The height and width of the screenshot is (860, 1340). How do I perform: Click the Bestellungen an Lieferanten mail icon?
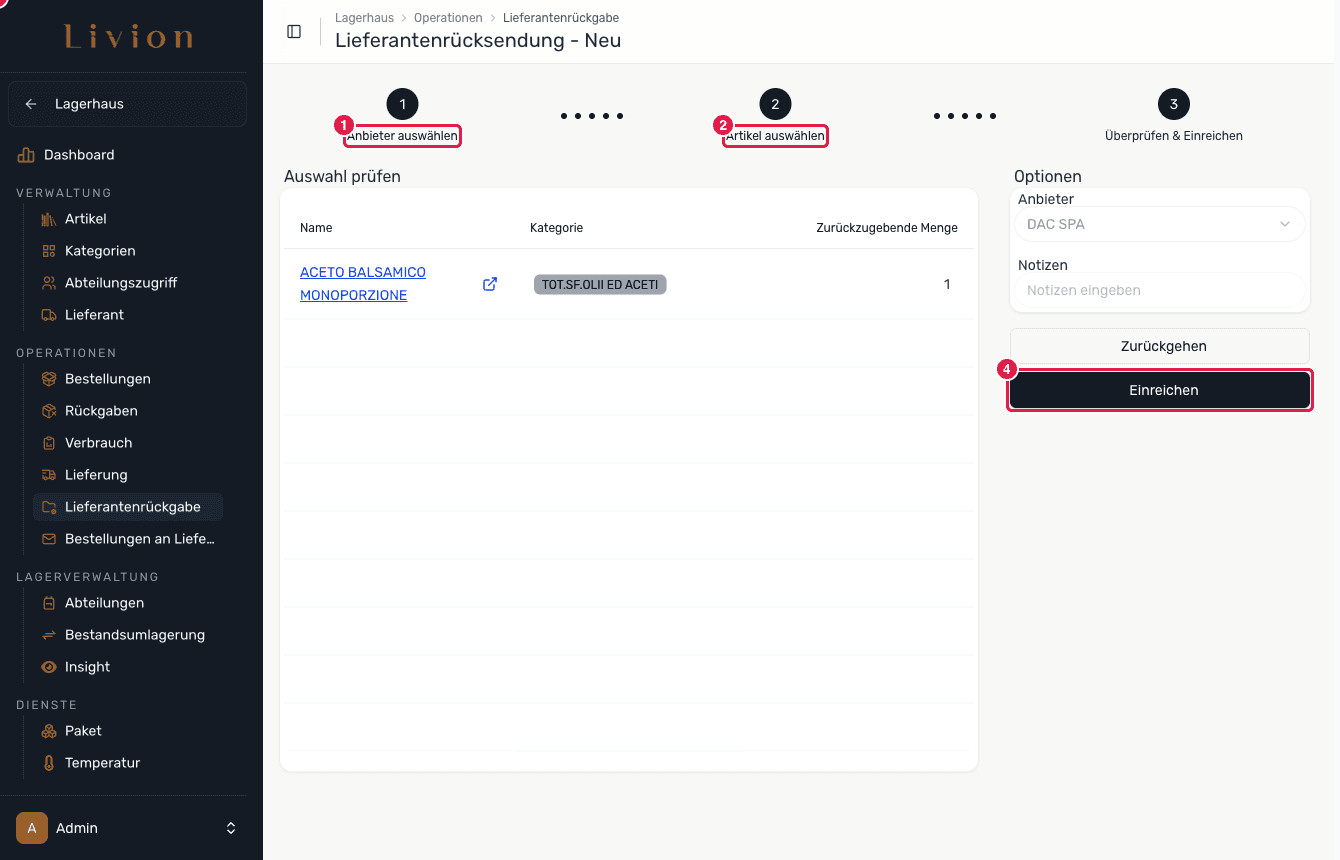49,539
